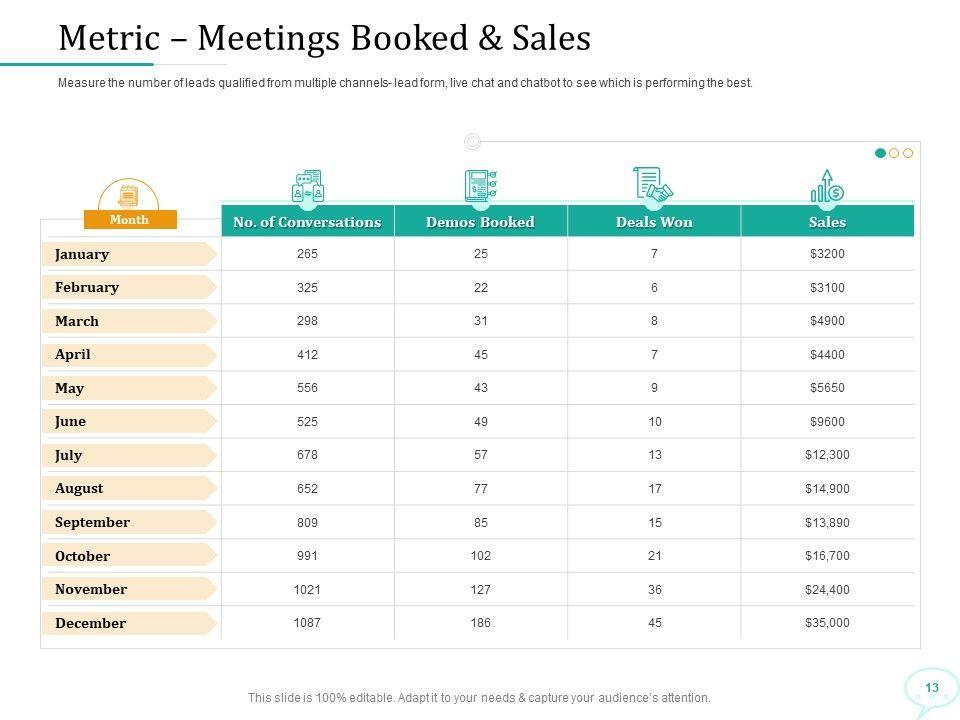Select the Demos Booked column header
The image size is (960, 720).
tap(480, 222)
